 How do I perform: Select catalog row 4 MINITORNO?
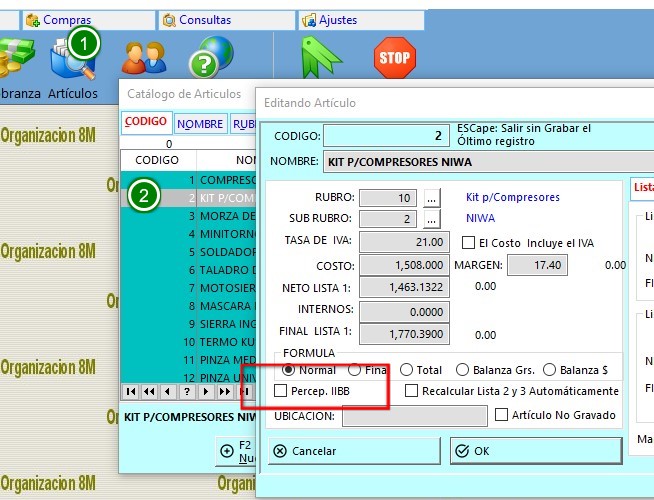189,234
